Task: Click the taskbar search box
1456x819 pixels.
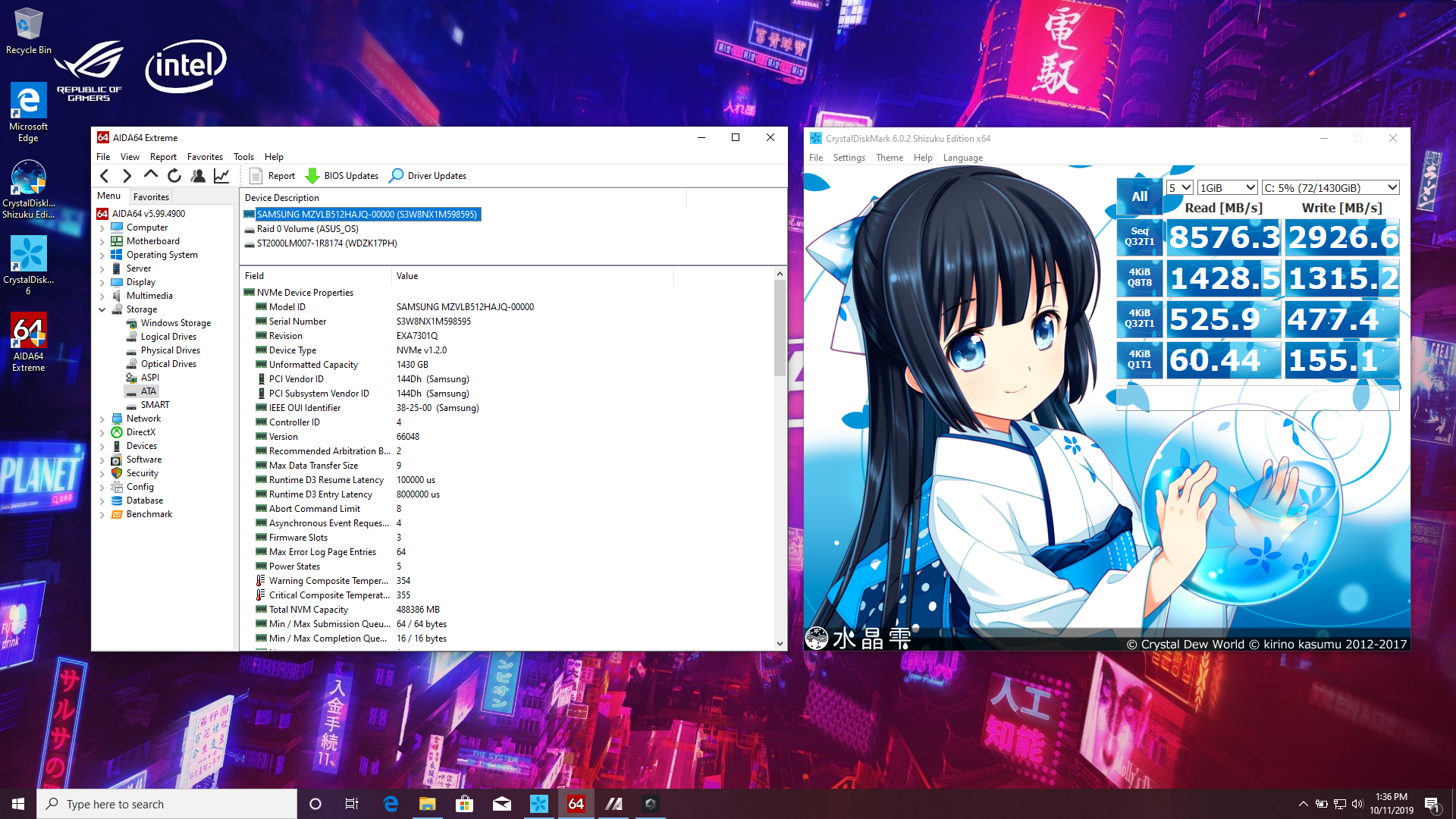Action: [167, 804]
